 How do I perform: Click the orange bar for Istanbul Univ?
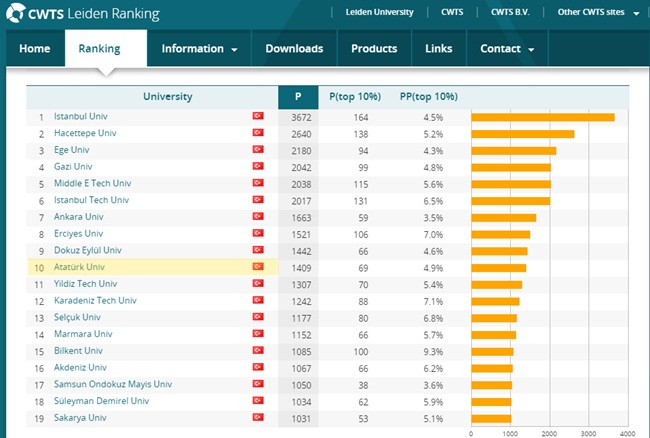(x=543, y=118)
